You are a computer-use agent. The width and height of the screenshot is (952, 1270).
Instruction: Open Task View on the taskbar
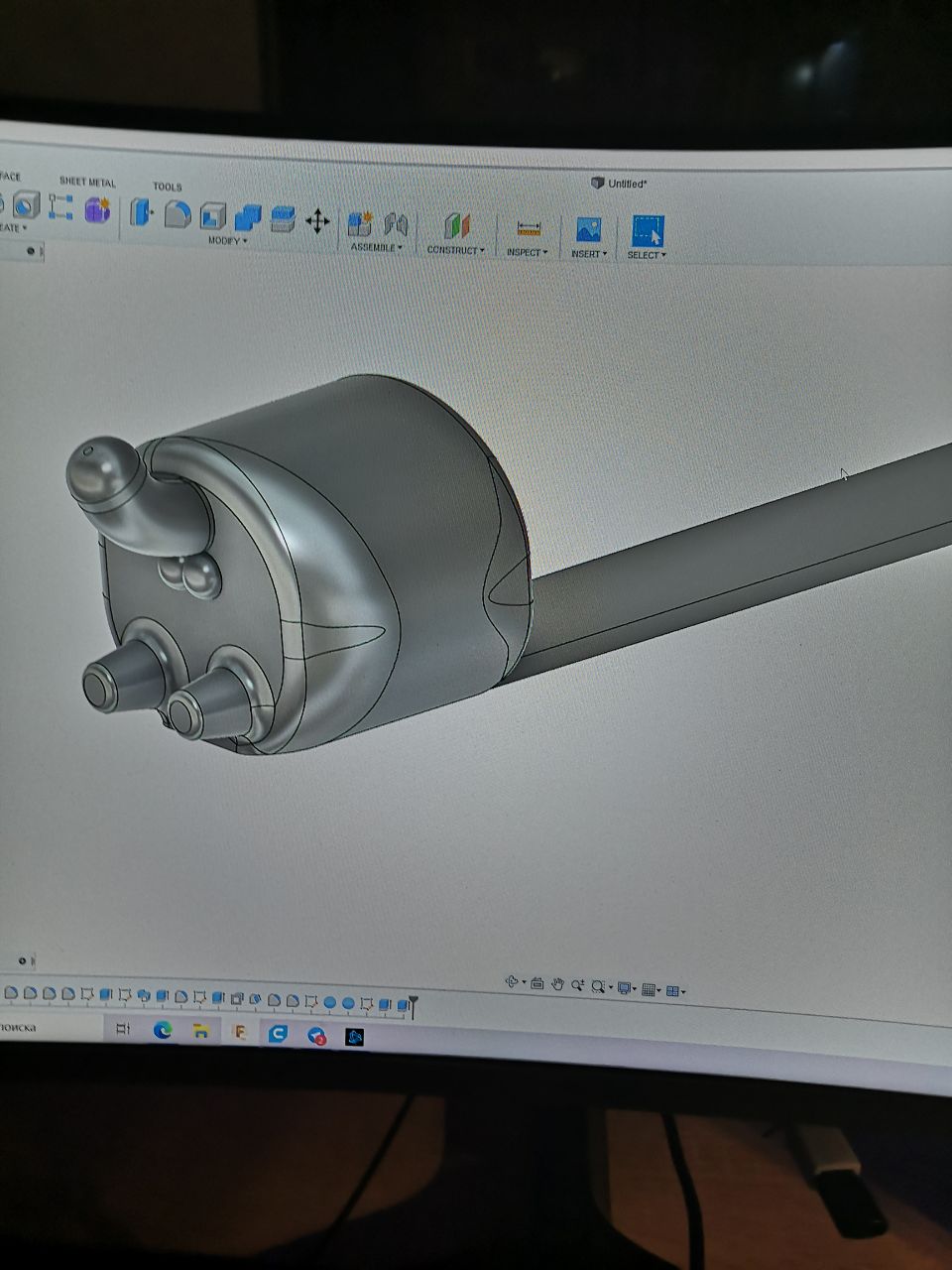(123, 1029)
